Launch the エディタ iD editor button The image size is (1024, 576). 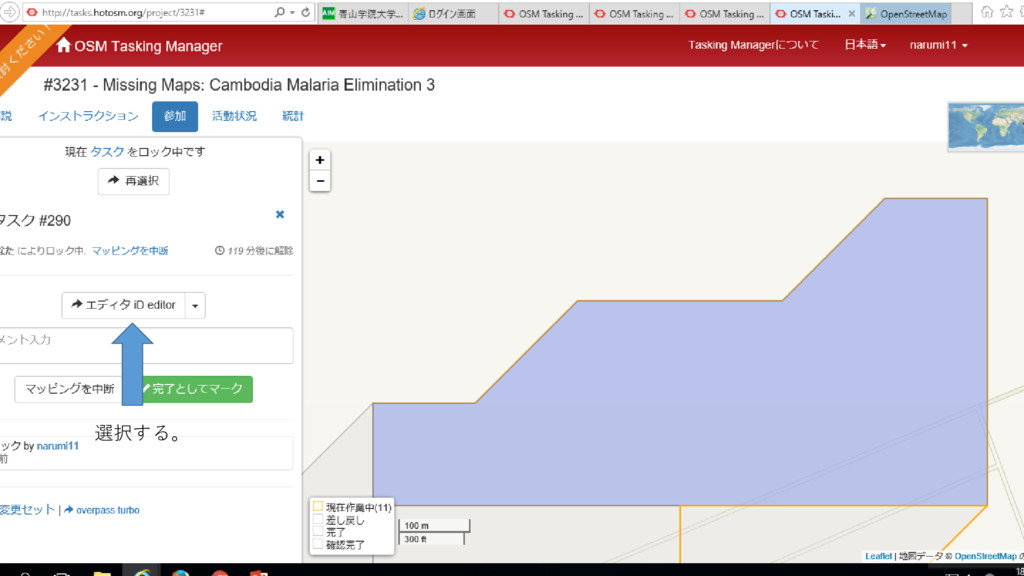(x=123, y=305)
